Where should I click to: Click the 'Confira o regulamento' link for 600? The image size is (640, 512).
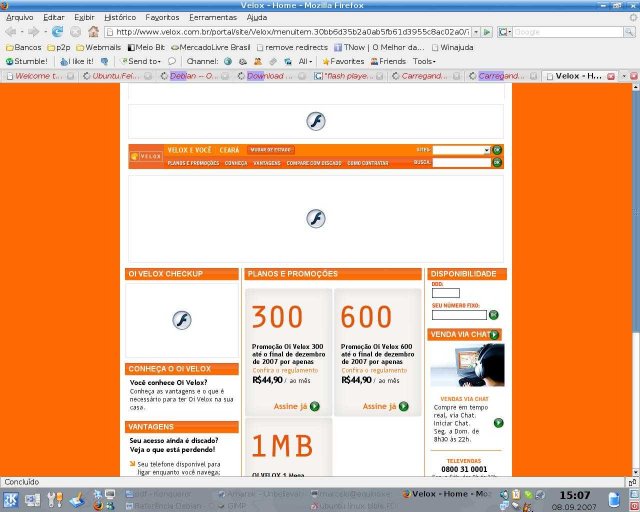[x=374, y=370]
